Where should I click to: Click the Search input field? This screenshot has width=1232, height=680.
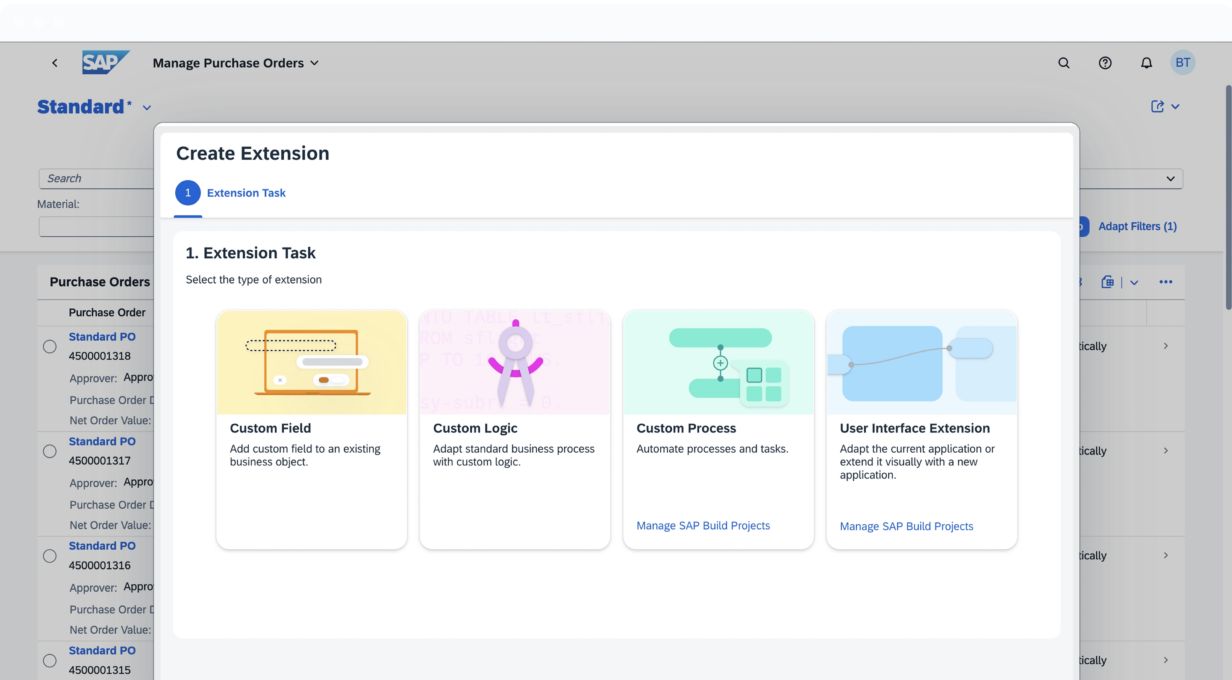pyautogui.click(x=95, y=179)
